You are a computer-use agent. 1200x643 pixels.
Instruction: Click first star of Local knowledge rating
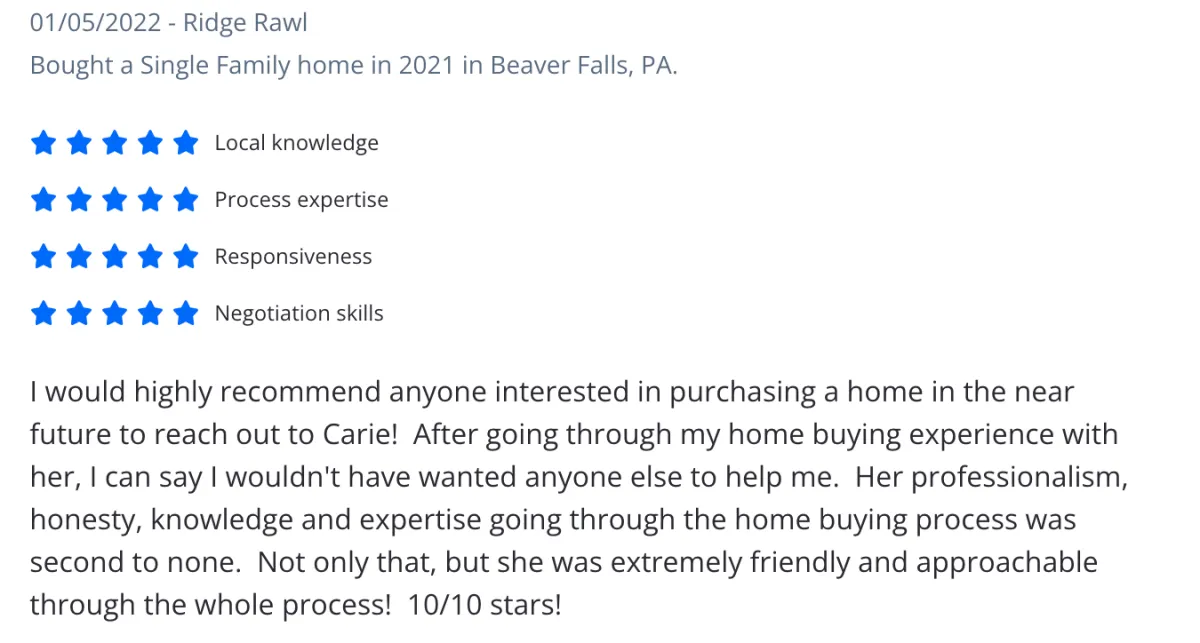coord(43,143)
